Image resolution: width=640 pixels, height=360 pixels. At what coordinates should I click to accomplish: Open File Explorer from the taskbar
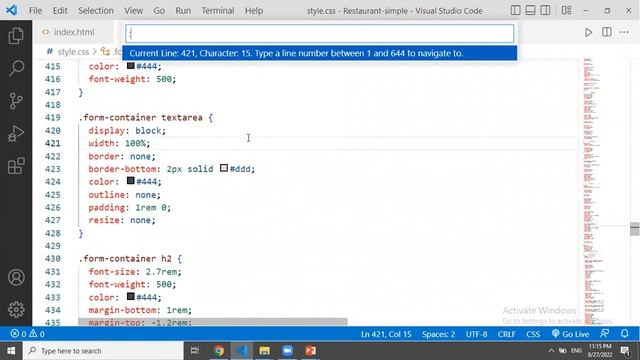coord(264,351)
